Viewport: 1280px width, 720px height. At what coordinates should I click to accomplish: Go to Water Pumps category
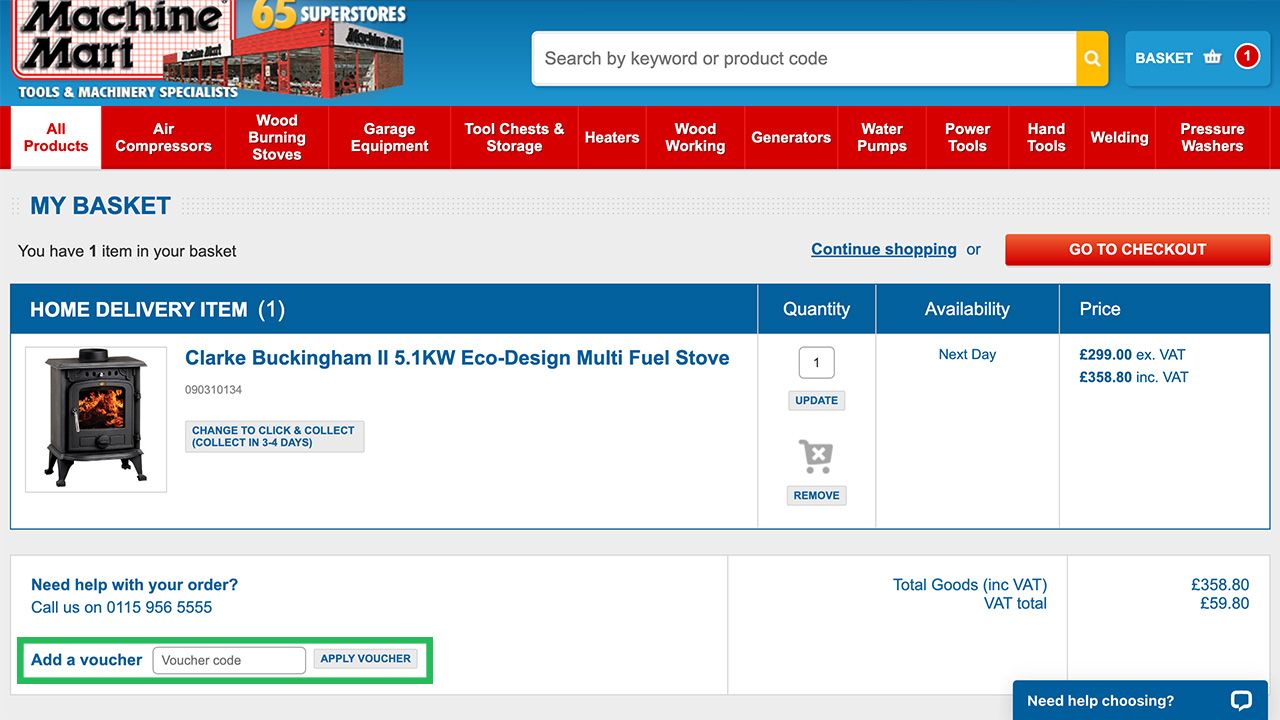click(x=882, y=137)
